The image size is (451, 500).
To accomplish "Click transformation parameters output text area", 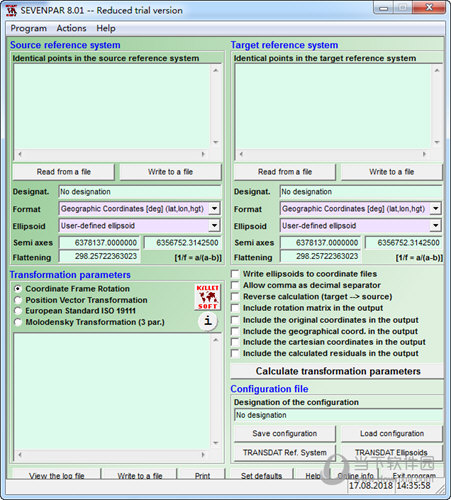I will (x=112, y=391).
